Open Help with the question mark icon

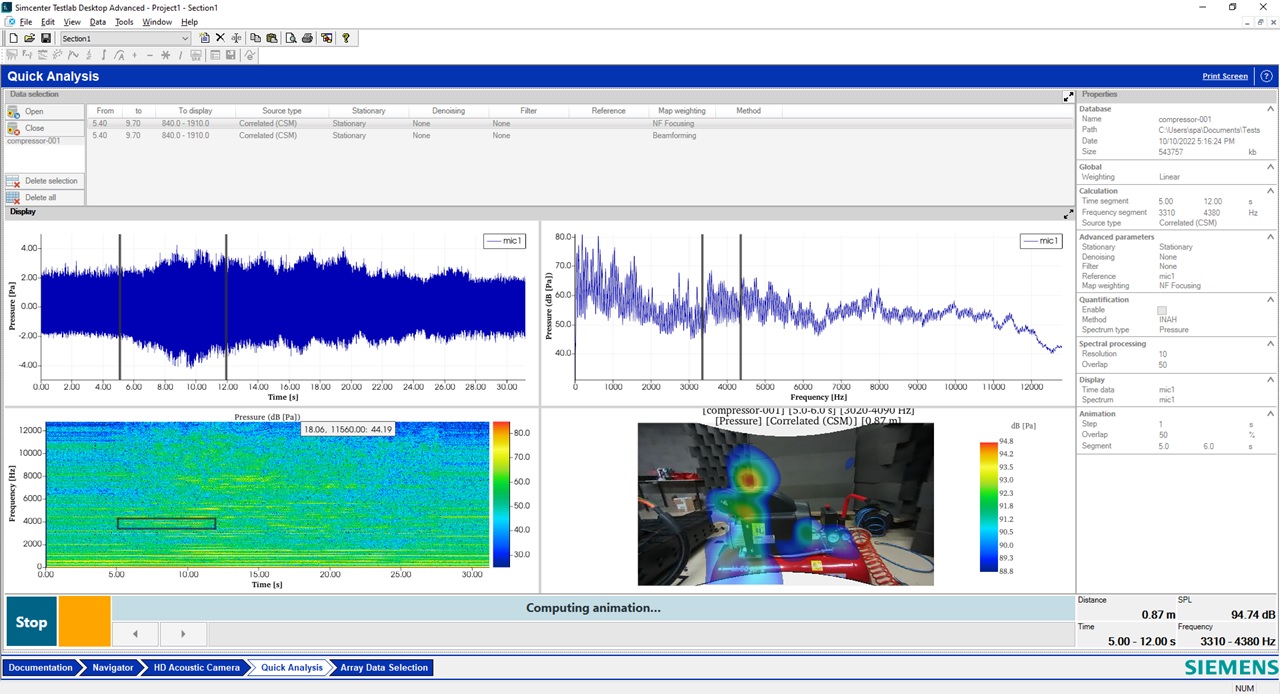pyautogui.click(x=345, y=38)
